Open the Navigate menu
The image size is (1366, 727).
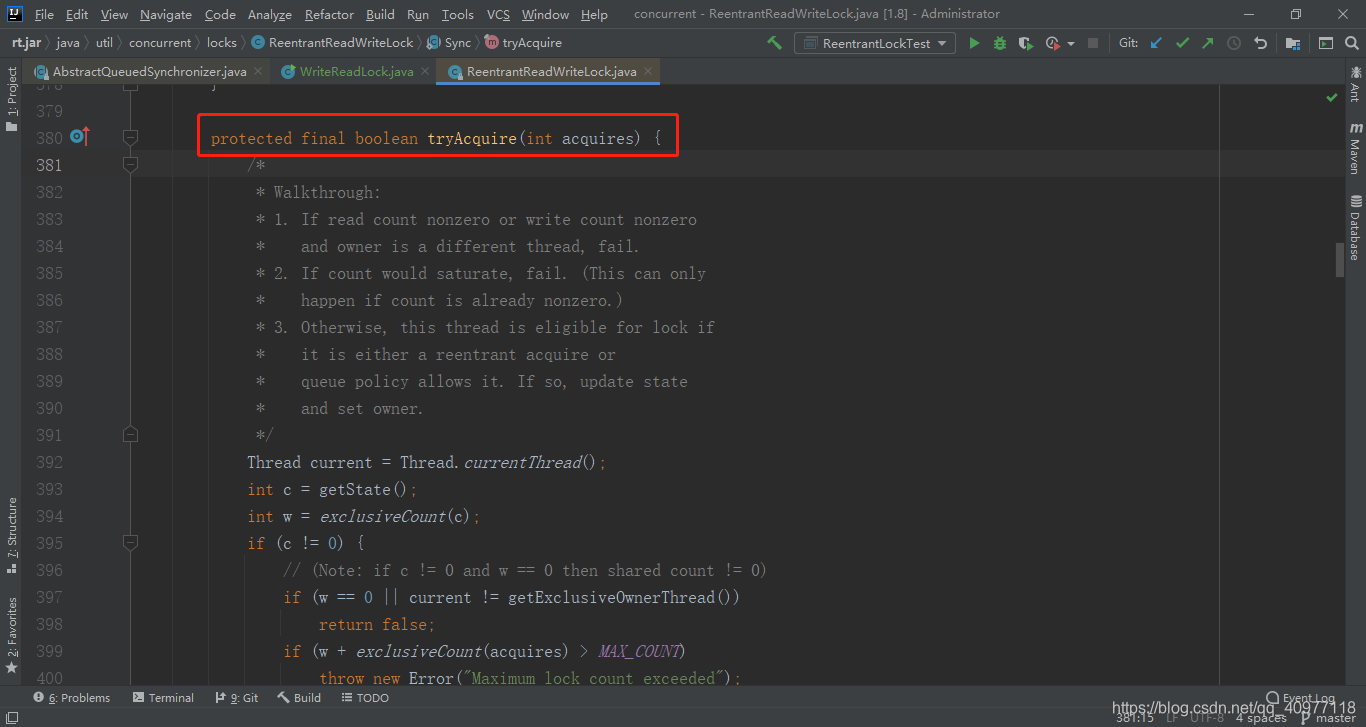(164, 14)
